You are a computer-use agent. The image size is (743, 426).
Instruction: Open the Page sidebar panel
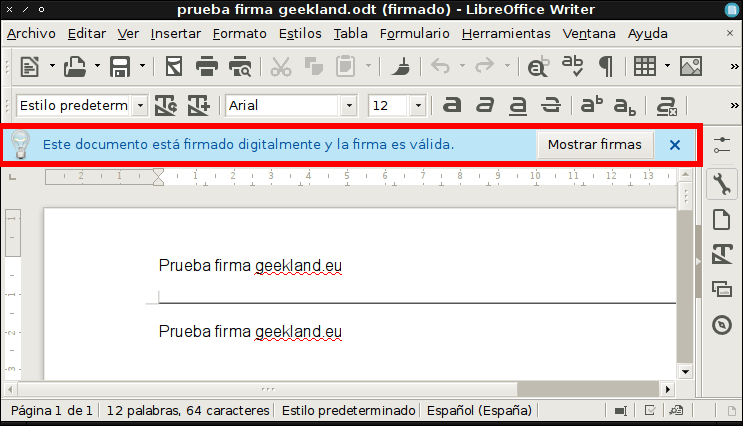pyautogui.click(x=722, y=219)
